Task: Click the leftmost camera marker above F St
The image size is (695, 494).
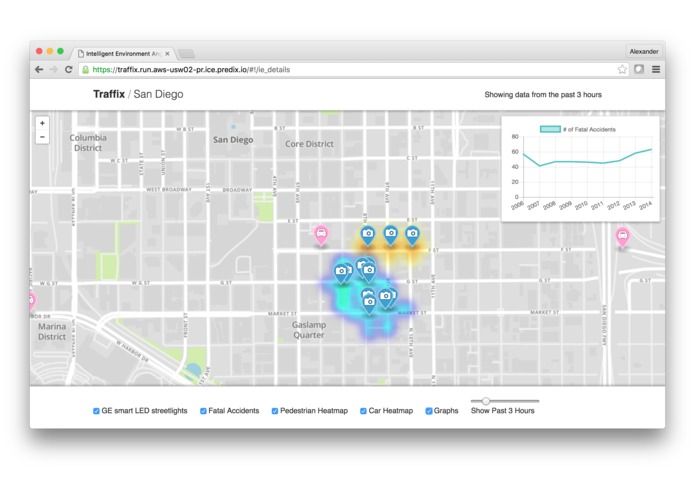Action: (x=367, y=235)
